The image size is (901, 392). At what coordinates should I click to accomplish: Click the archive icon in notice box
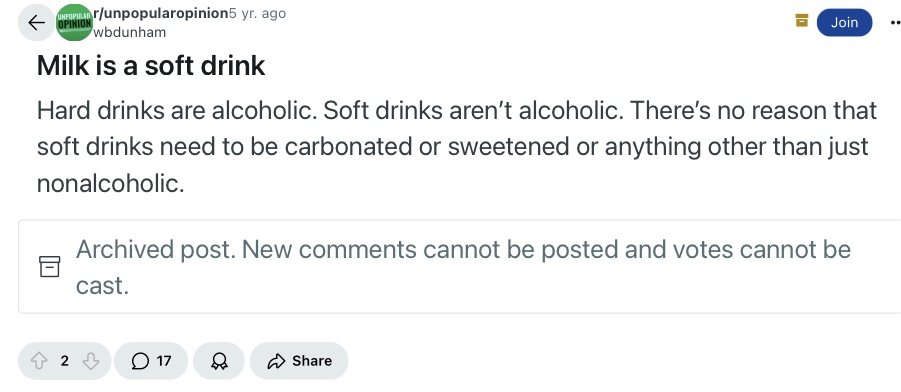point(49,267)
